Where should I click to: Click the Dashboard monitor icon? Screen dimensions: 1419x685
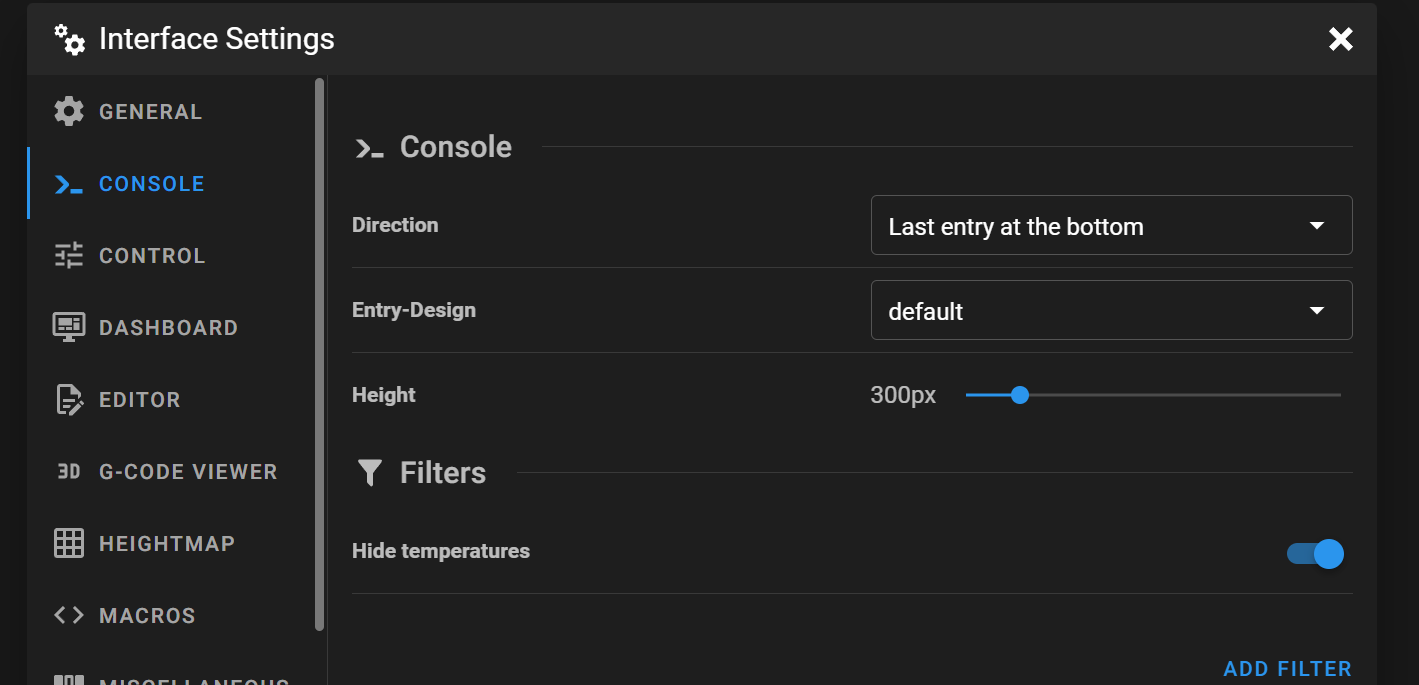pos(68,327)
